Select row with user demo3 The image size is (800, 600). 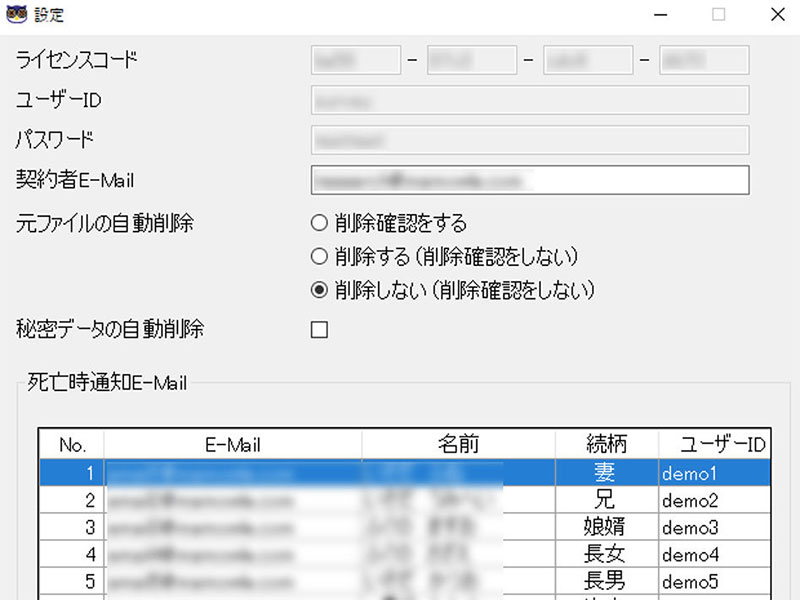pyautogui.click(x=405, y=527)
